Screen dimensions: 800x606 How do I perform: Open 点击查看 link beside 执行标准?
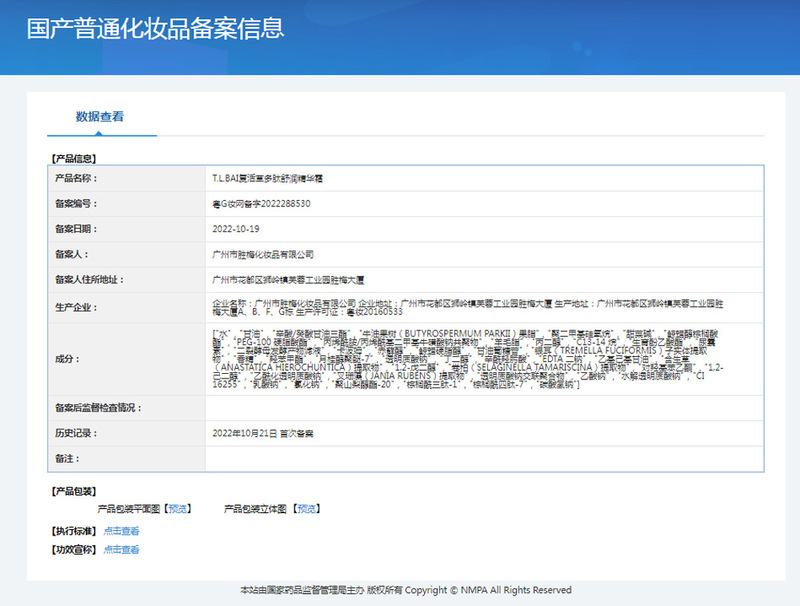121,531
